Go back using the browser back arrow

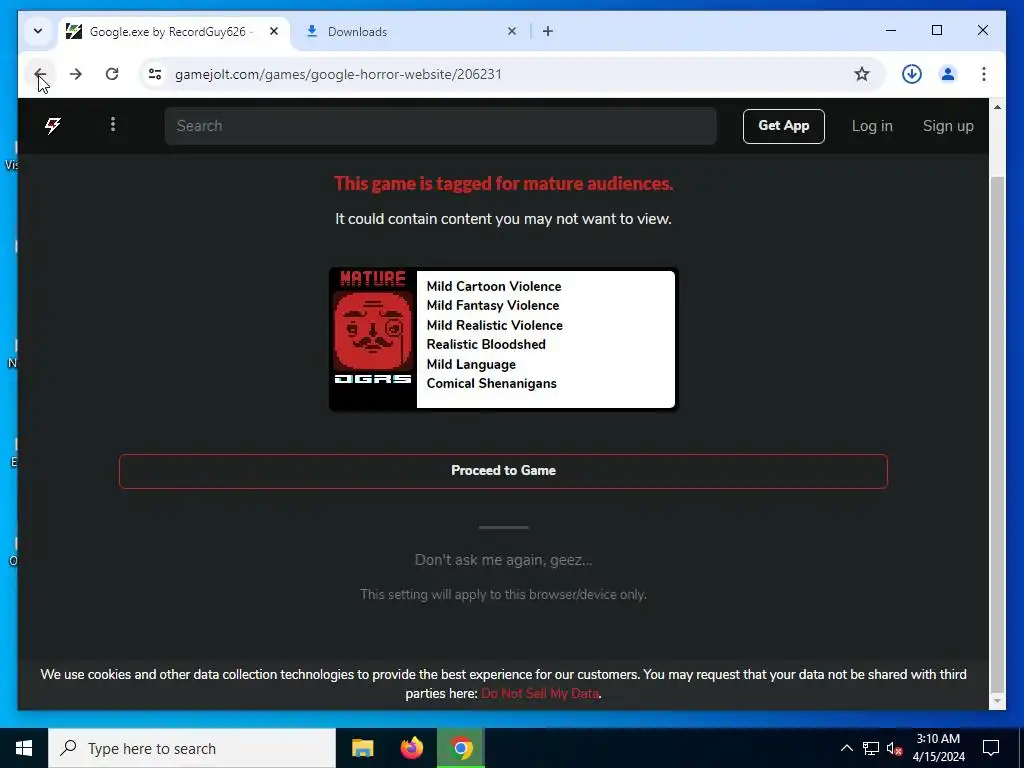click(x=40, y=74)
